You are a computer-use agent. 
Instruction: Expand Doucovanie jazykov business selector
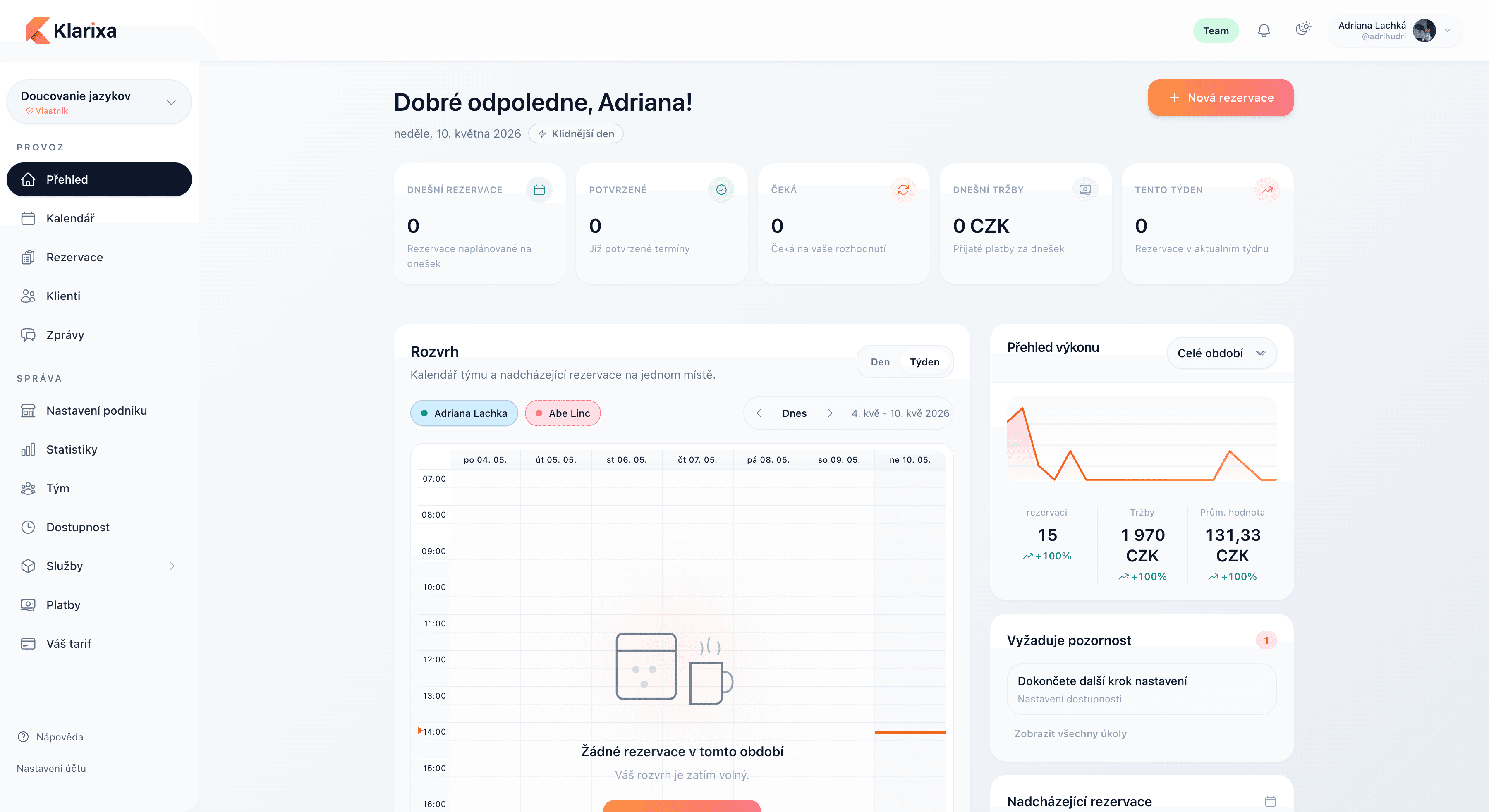[99, 102]
